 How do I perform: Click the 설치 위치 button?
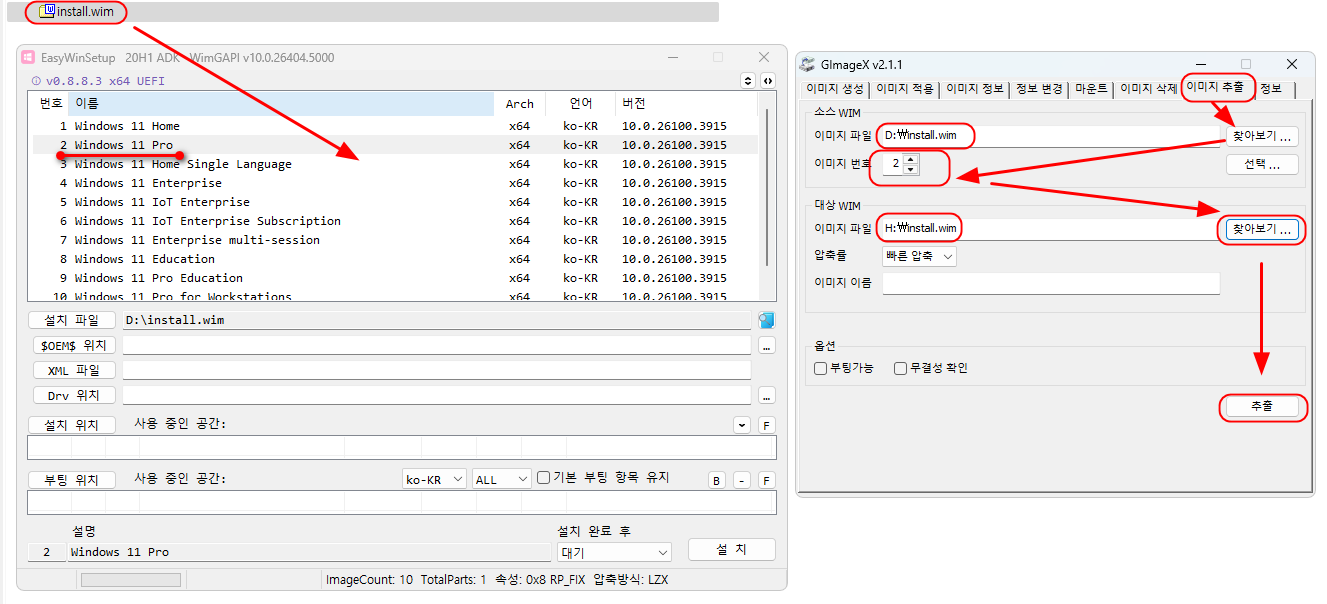(72, 425)
